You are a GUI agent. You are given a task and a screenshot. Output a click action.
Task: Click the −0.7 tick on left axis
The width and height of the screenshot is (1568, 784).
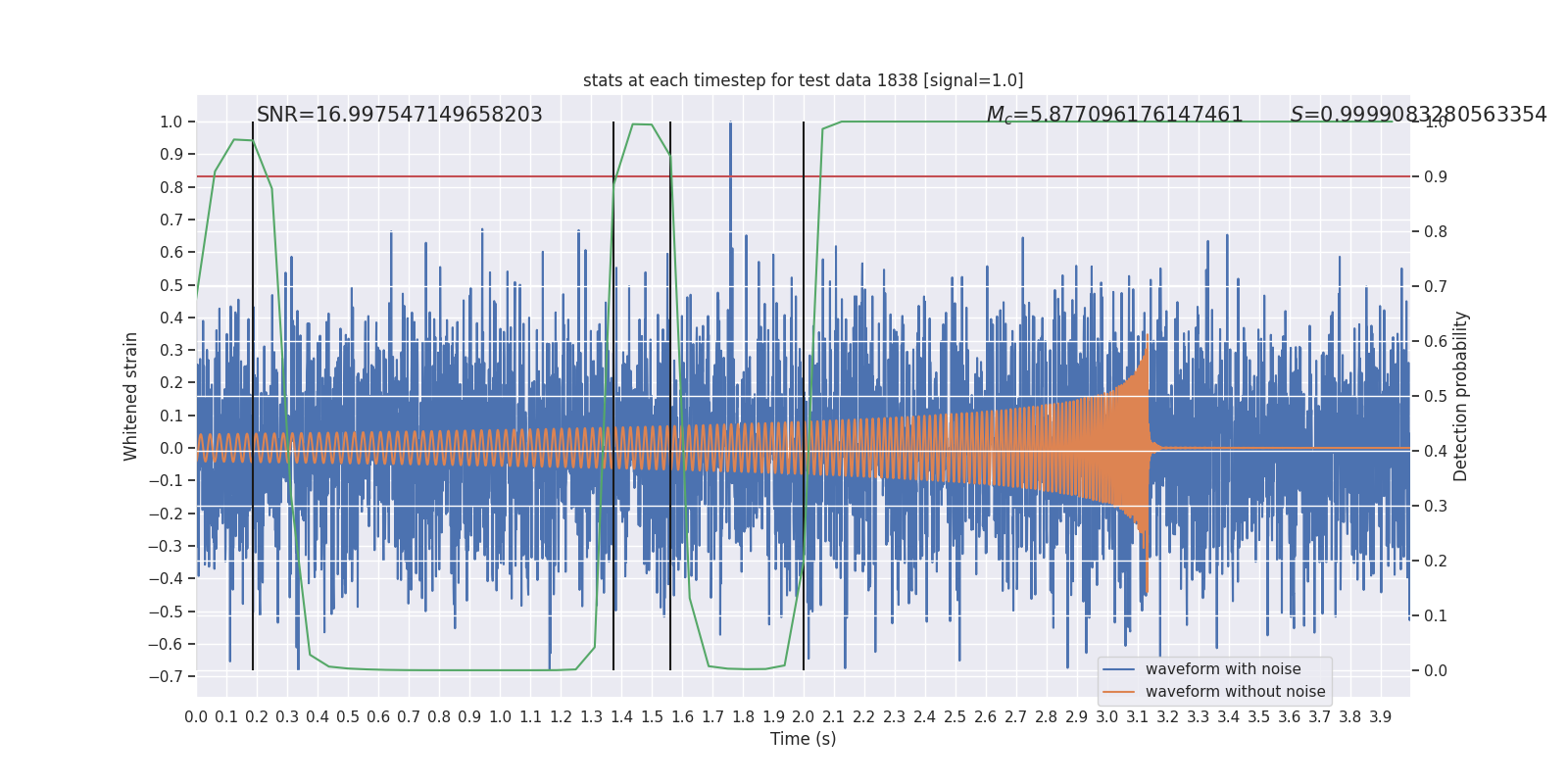[165, 676]
